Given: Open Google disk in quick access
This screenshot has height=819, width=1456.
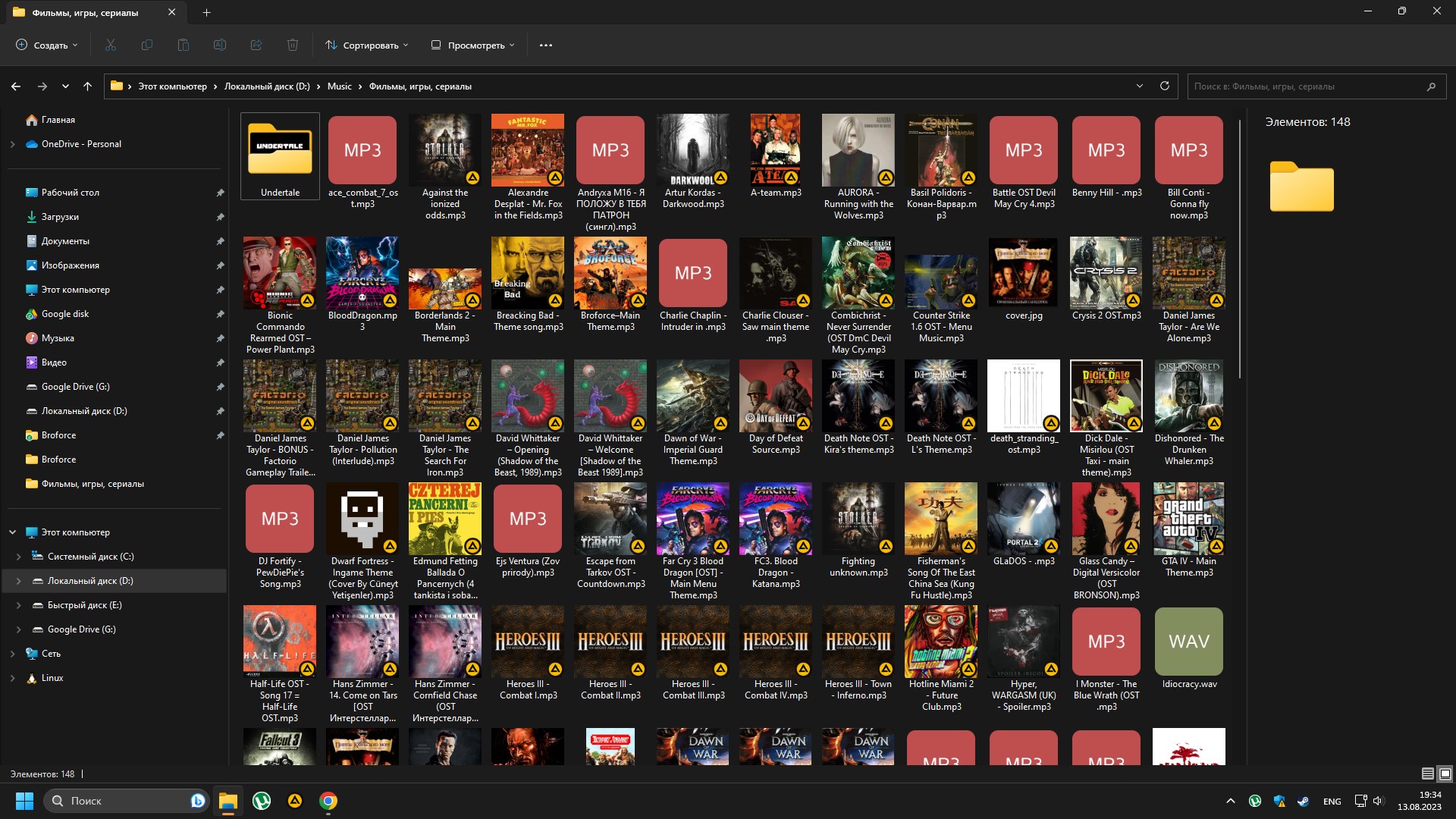Looking at the screenshot, I should click(x=65, y=314).
